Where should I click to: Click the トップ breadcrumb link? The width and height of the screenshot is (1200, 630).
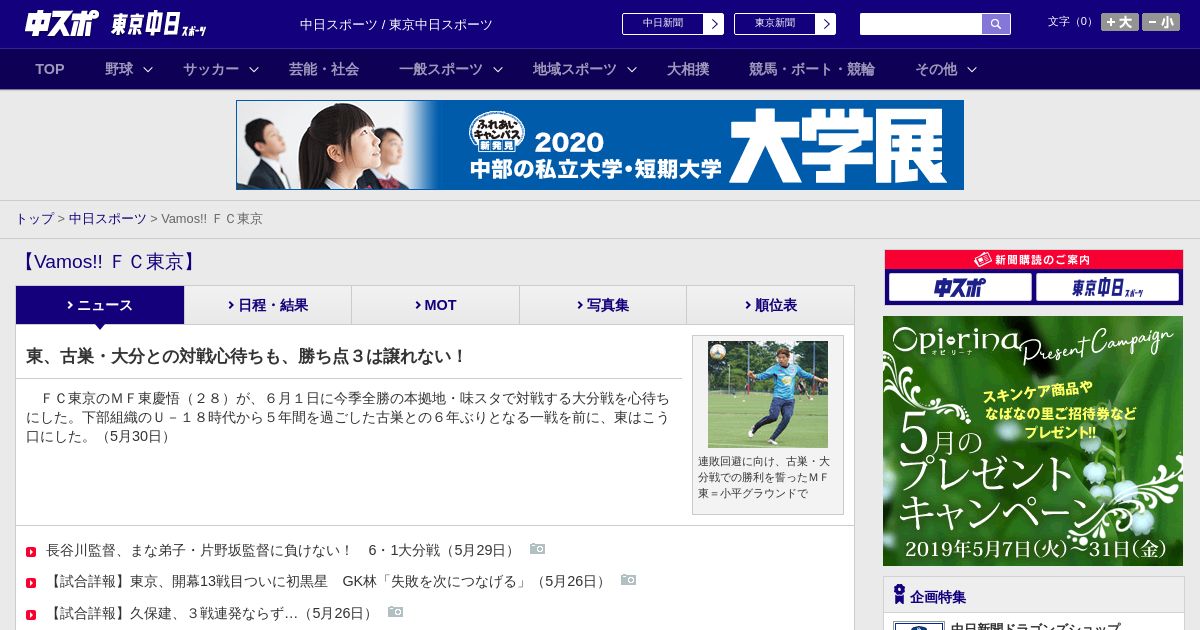pos(34,218)
